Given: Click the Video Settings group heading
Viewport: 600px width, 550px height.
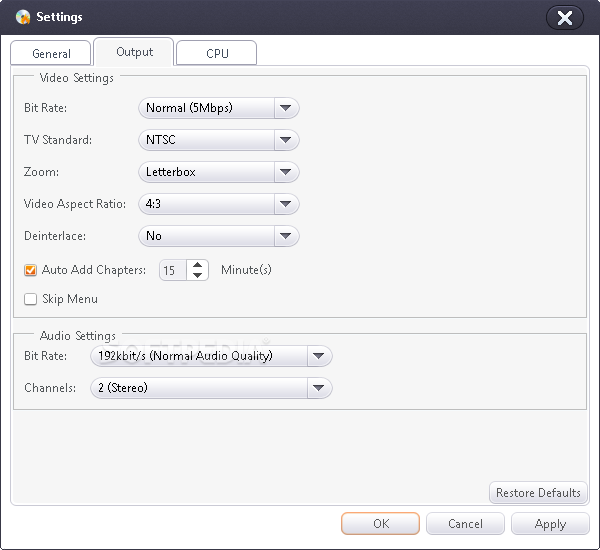Looking at the screenshot, I should (77, 78).
